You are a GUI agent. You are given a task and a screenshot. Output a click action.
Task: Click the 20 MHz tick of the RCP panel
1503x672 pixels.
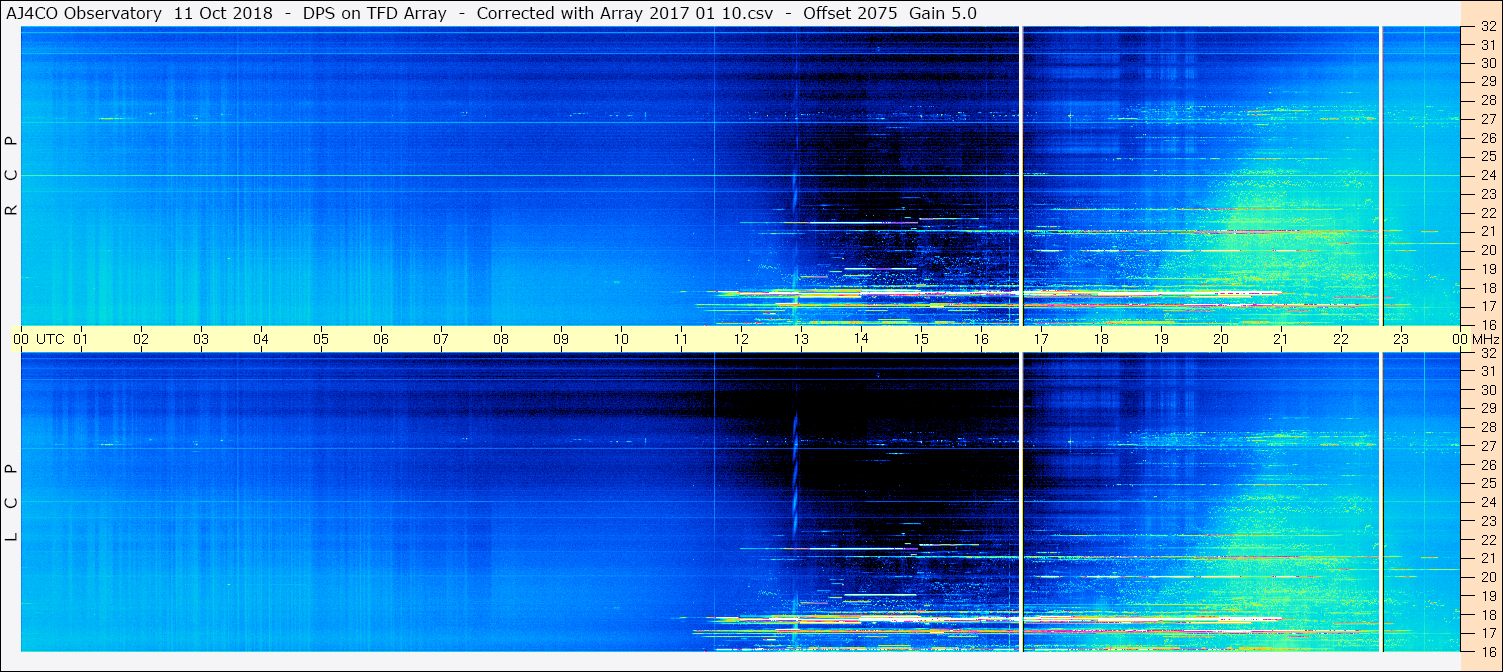pos(1487,250)
